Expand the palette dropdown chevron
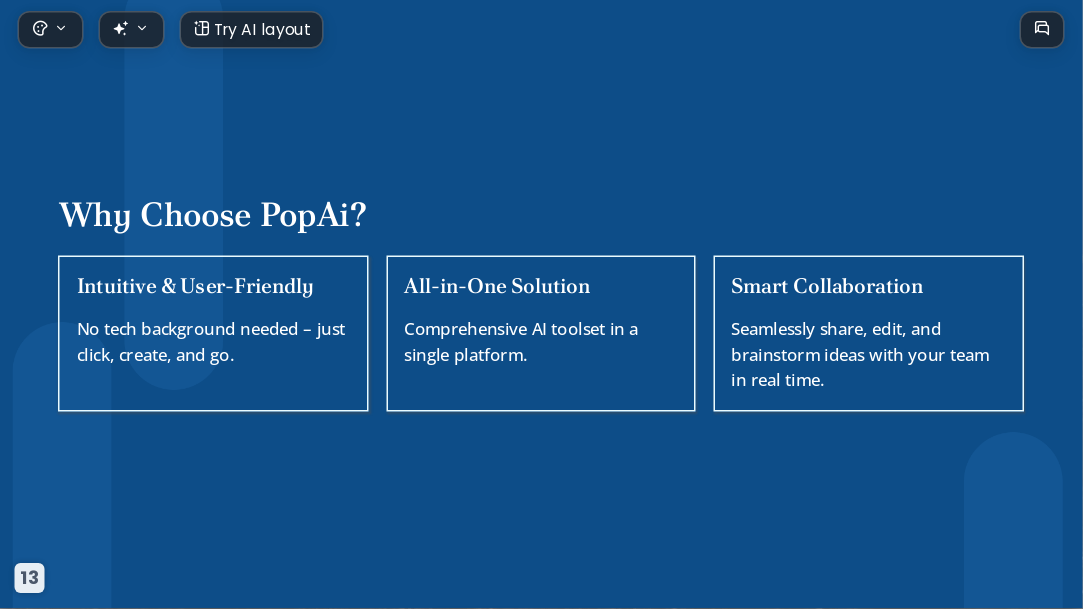The width and height of the screenshot is (1083, 609). pos(61,28)
